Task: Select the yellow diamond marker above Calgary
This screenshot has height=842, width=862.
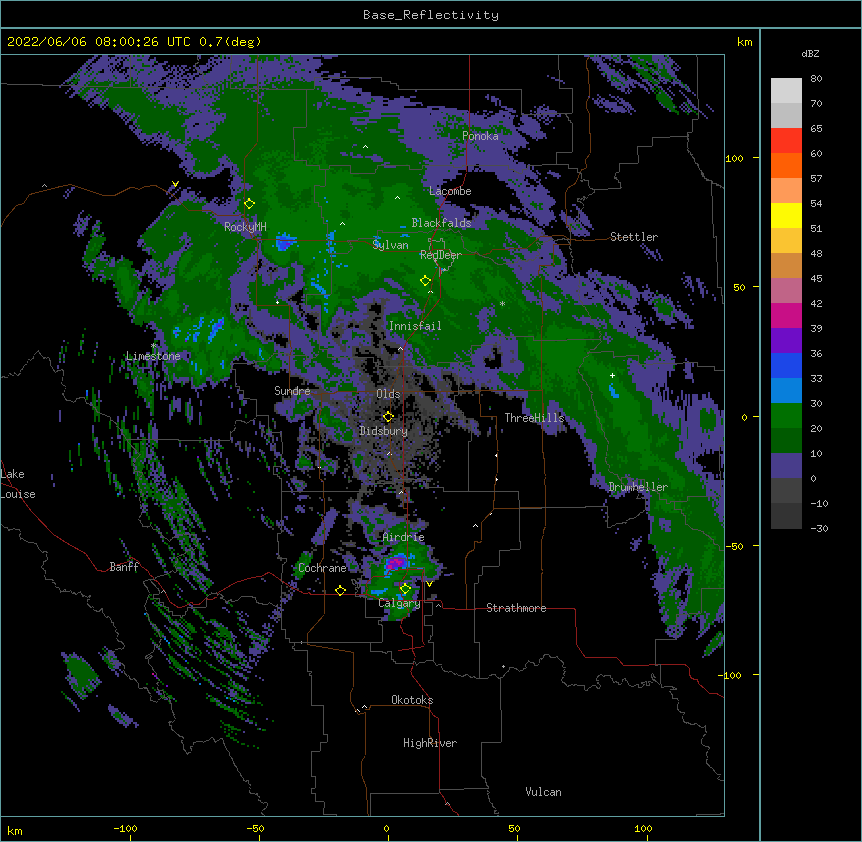Action: point(405,589)
